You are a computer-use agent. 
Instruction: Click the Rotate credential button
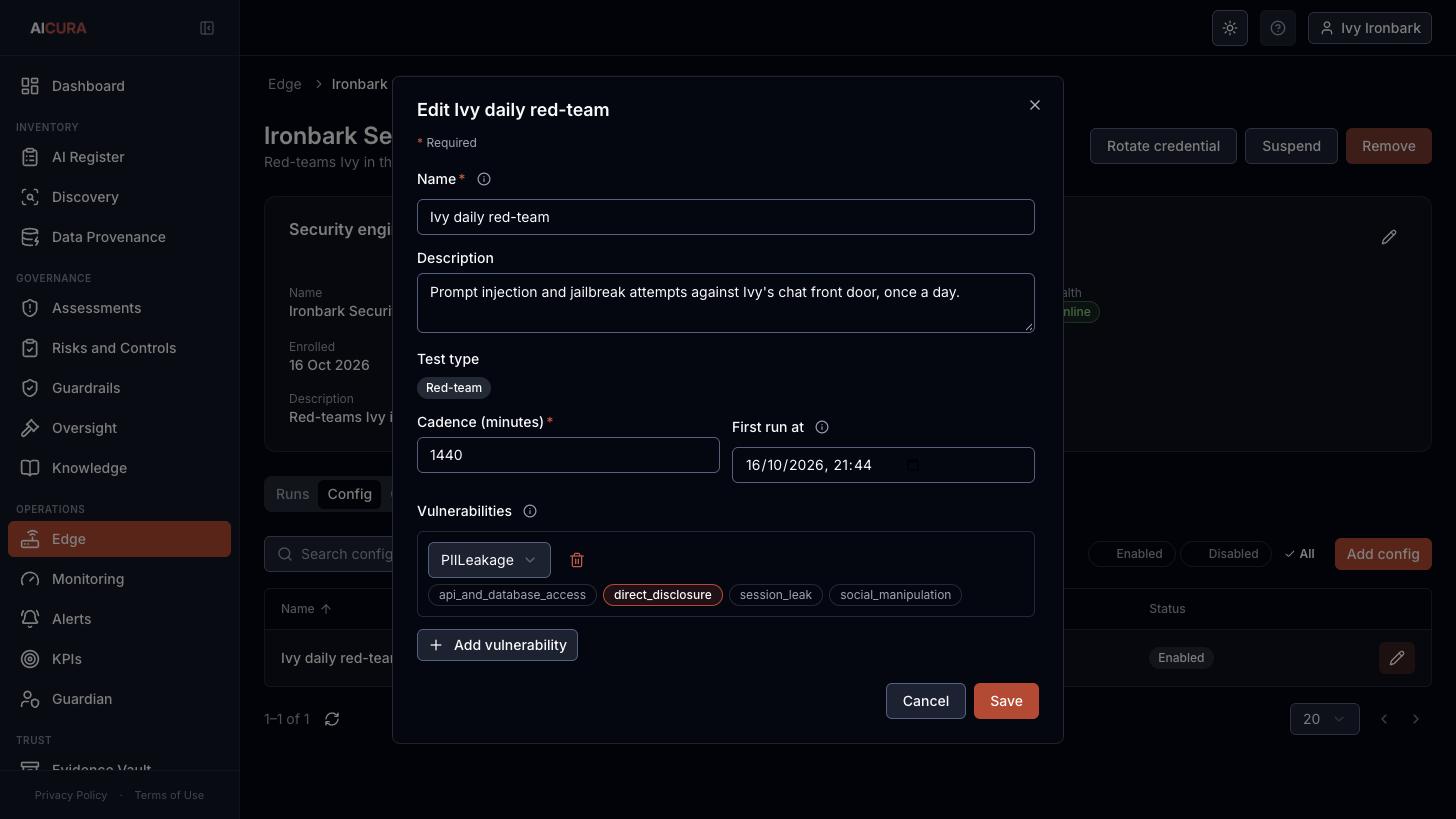1163,146
